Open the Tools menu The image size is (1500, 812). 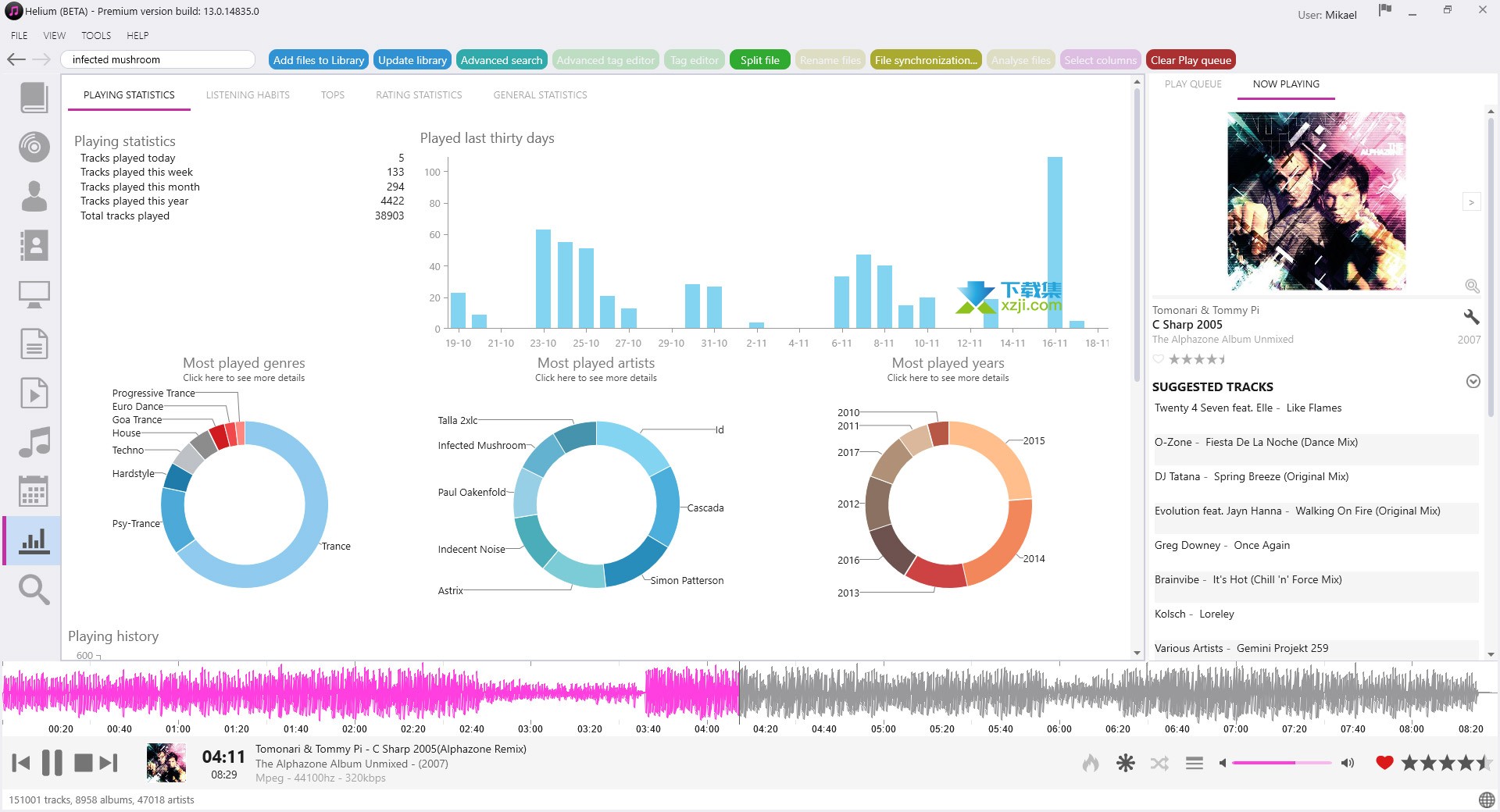96,35
